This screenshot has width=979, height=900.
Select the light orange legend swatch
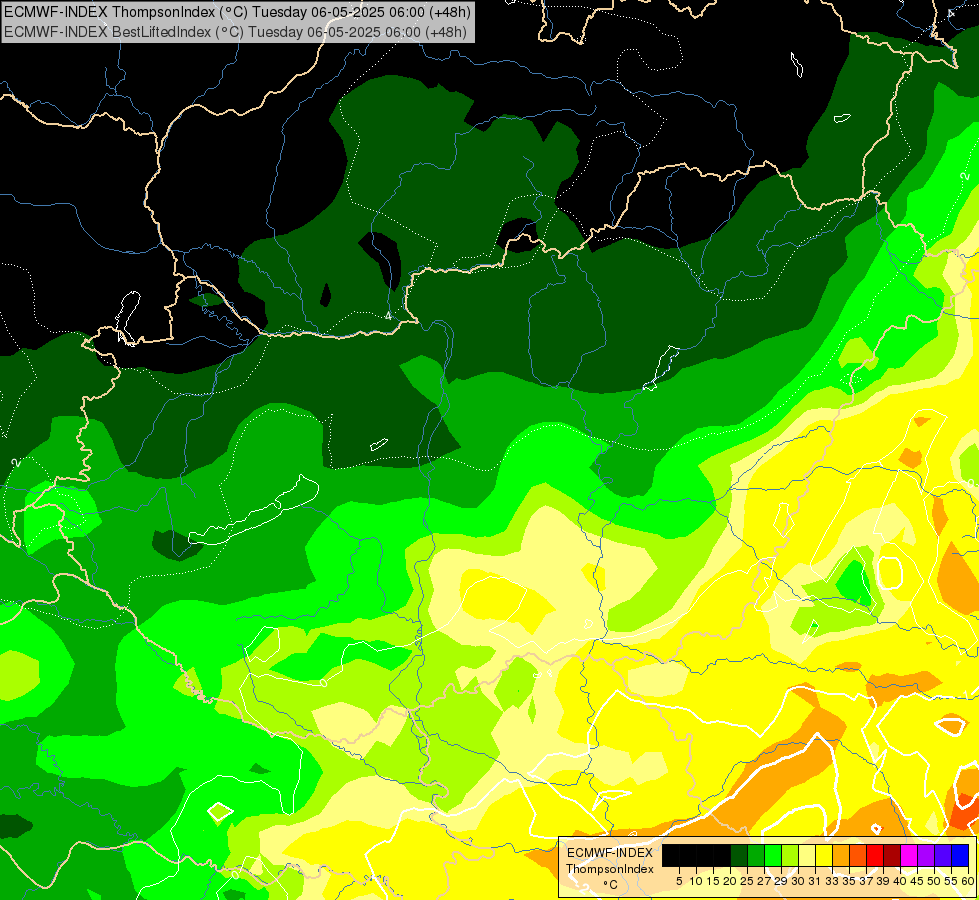(x=841, y=855)
